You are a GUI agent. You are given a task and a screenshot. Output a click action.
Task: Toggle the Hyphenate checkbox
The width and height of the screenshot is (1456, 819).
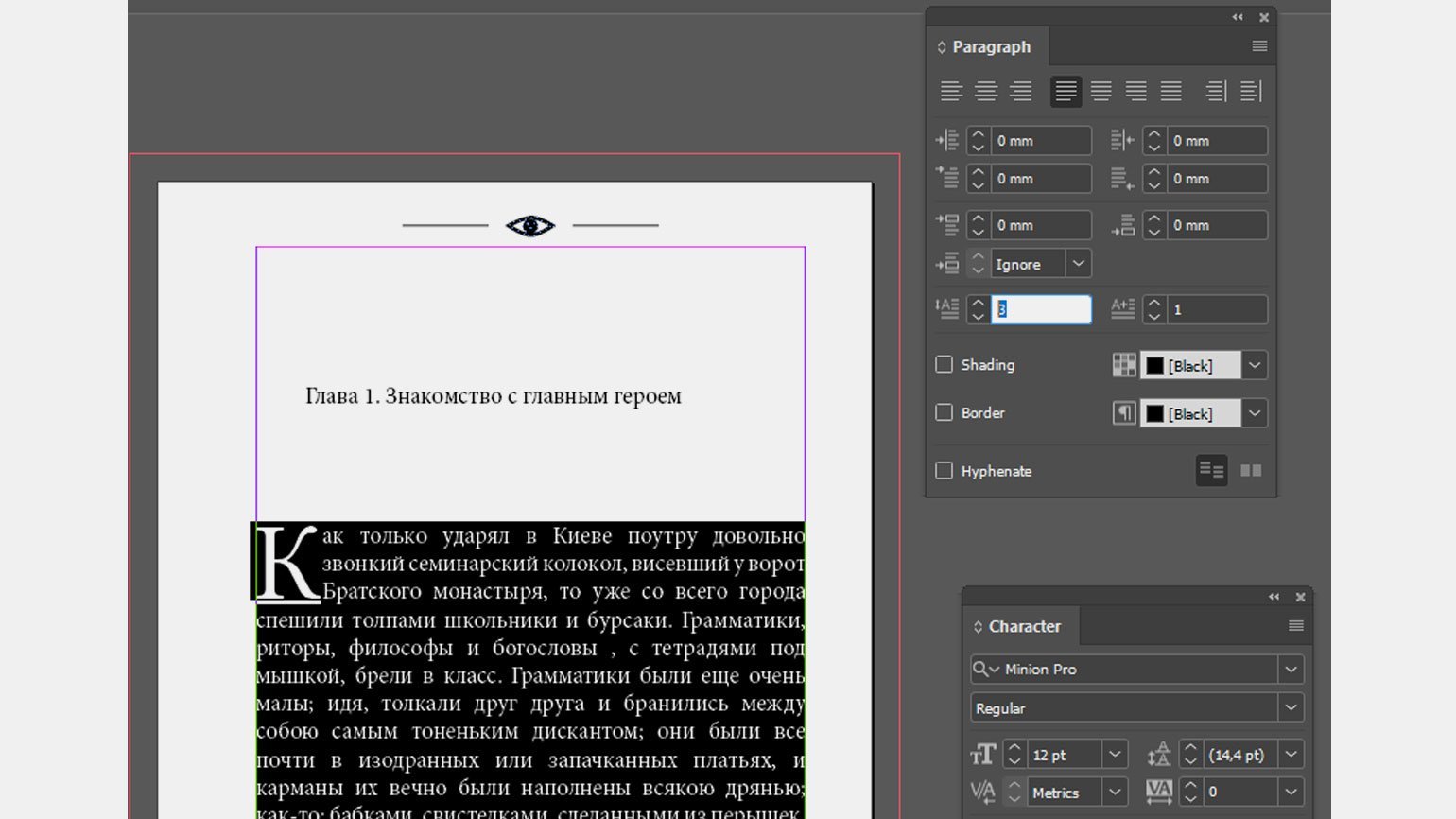944,471
